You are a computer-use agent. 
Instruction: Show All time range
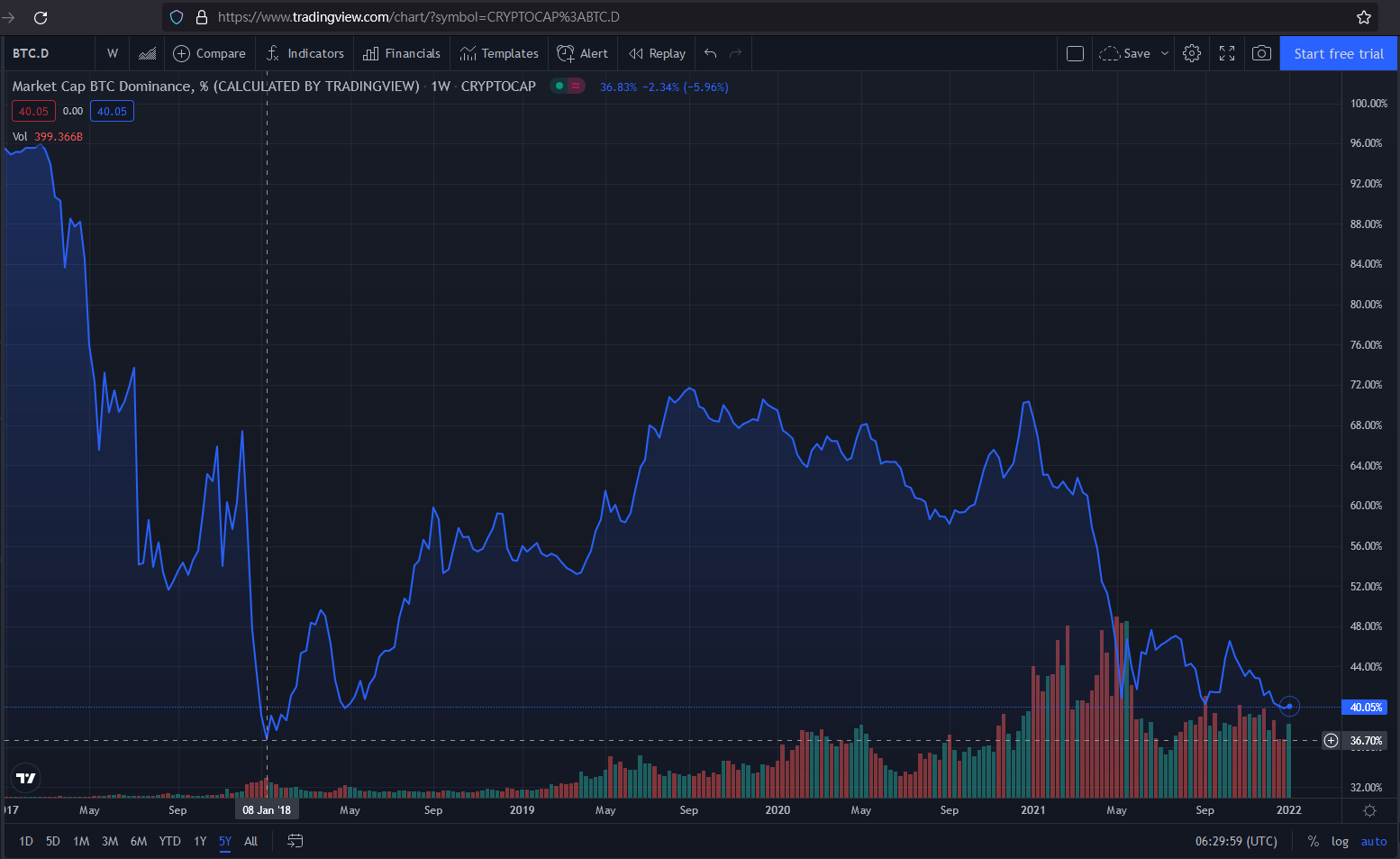point(251,841)
